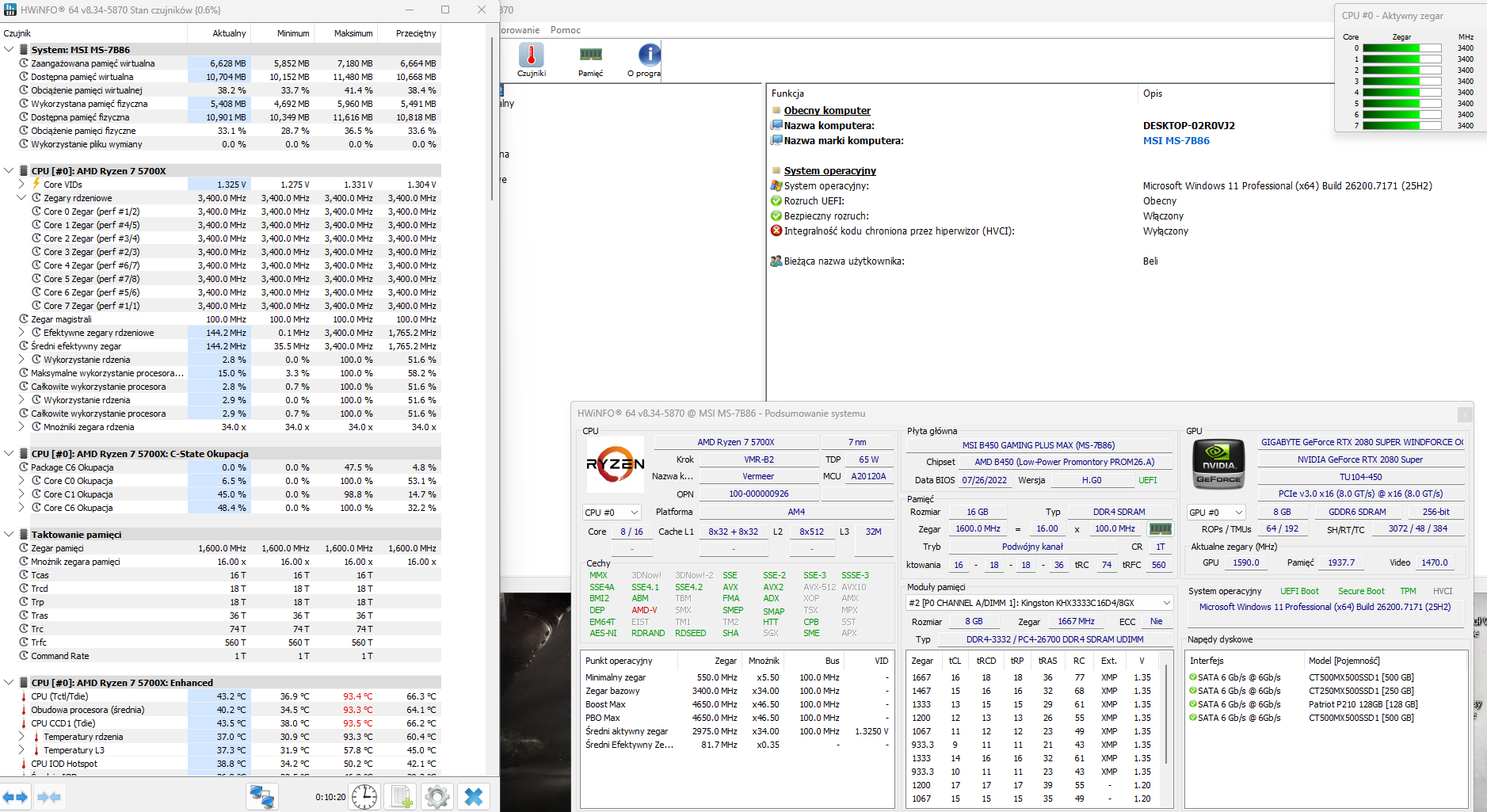The image size is (1487, 812).
Task: Collapse the Taktowanie pamięci section
Action: (x=9, y=535)
